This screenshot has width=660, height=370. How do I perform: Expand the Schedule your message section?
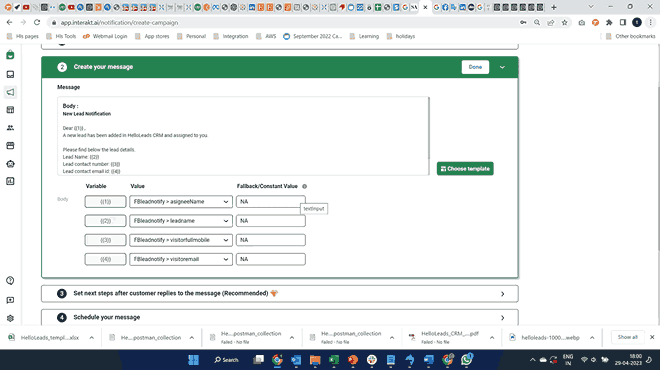[280, 317]
